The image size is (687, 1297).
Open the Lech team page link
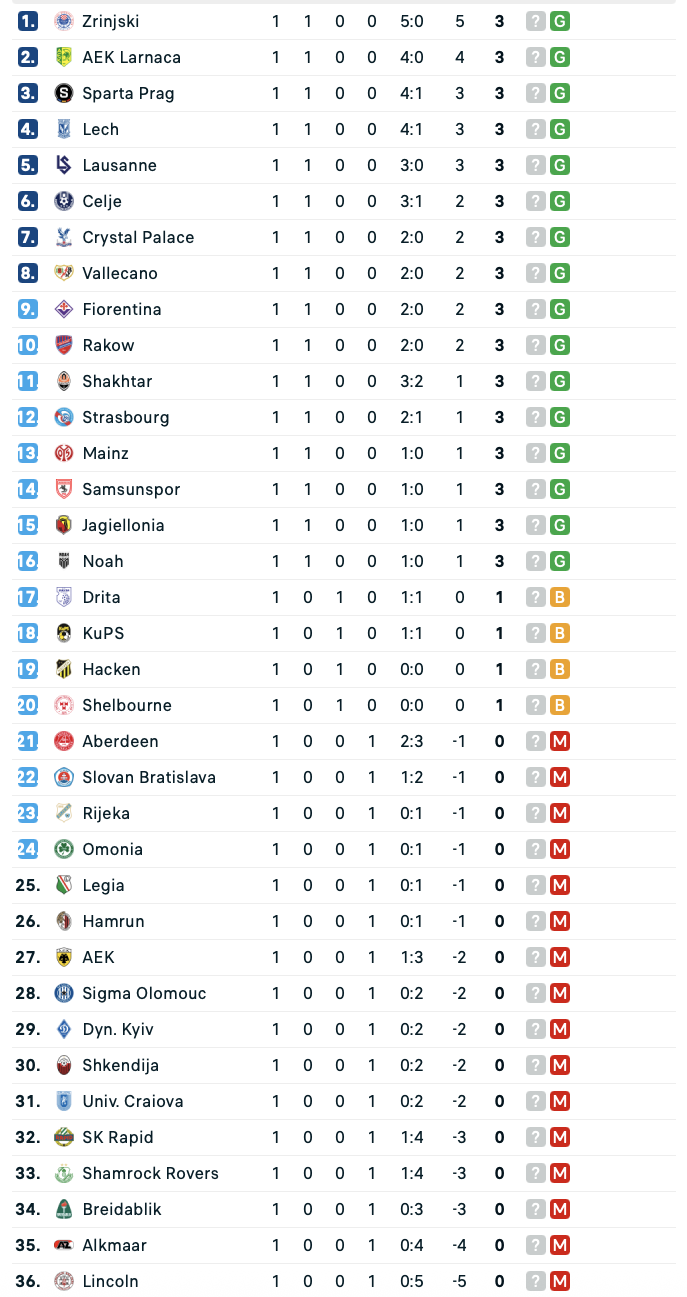[x=100, y=129]
